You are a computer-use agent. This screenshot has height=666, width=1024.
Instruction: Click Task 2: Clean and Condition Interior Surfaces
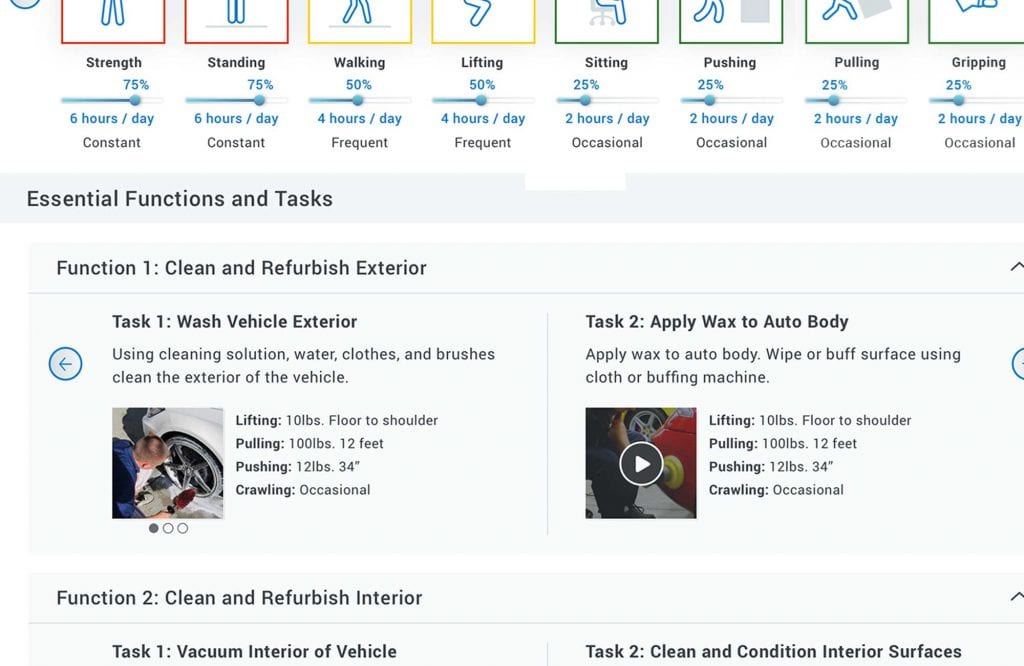[x=773, y=652]
